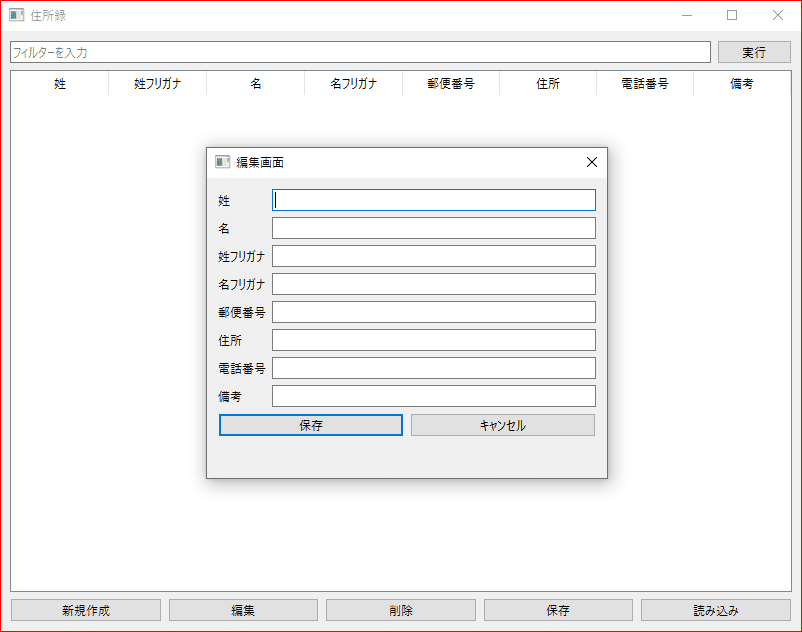Image resolution: width=802 pixels, height=632 pixels.
Task: Click the 郵便番号 column header
Action: click(x=451, y=83)
